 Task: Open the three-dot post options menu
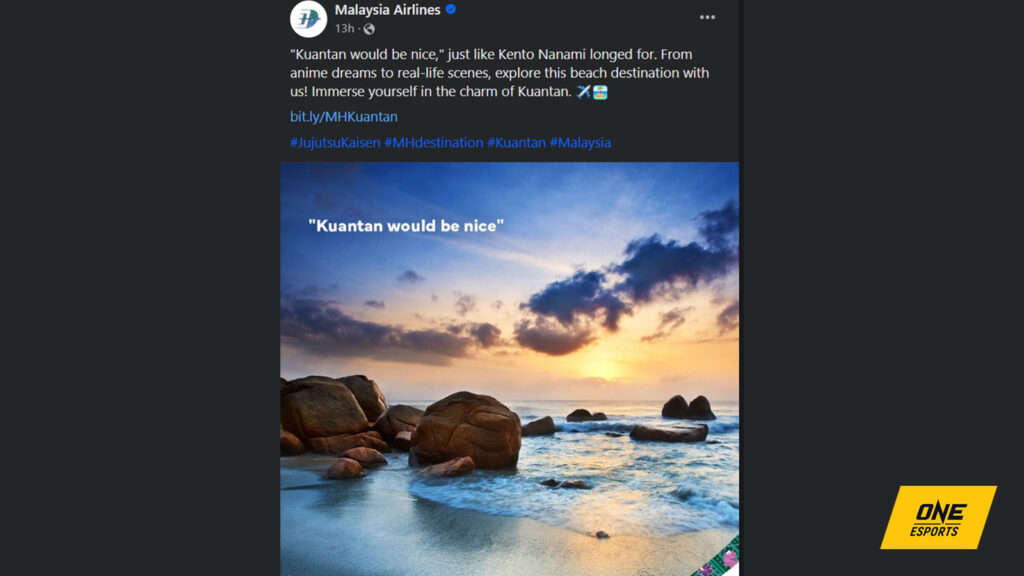(x=707, y=17)
